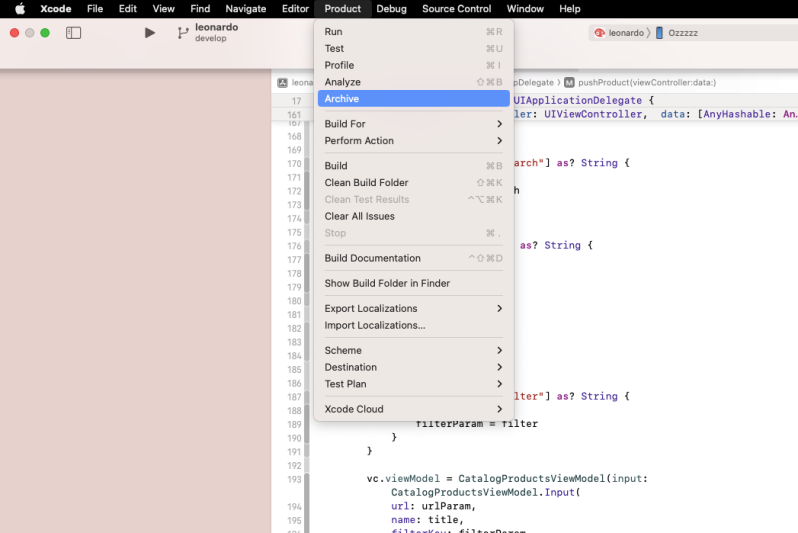
Task: Click the Ozzzzz device destination icon
Action: pos(659,33)
